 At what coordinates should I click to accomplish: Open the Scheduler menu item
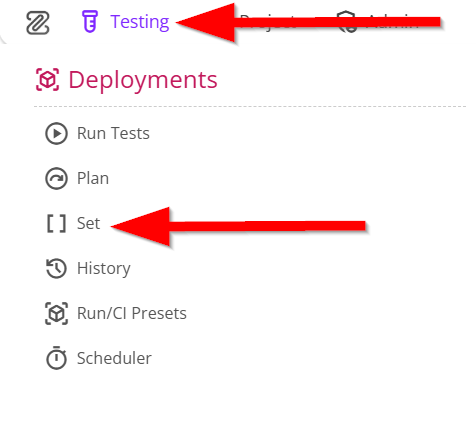(114, 358)
